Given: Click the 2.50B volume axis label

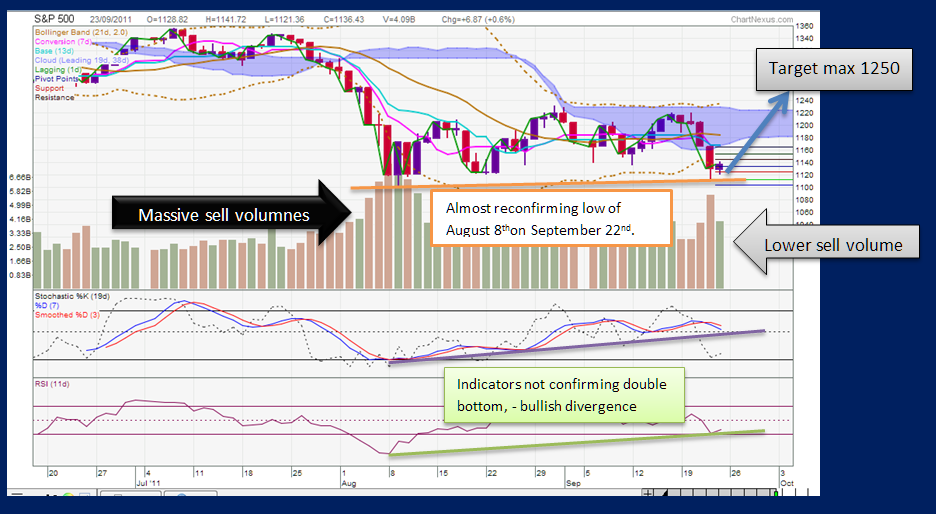Looking at the screenshot, I should (x=20, y=247).
